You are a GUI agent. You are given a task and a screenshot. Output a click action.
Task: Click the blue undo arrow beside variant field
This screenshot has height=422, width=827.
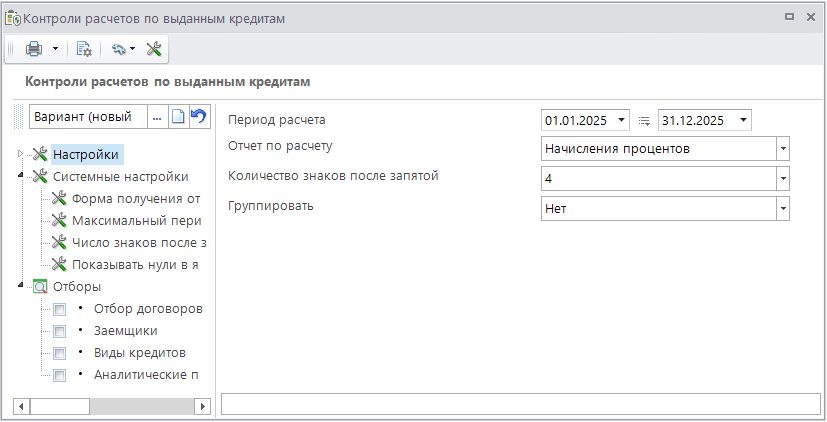tap(198, 117)
